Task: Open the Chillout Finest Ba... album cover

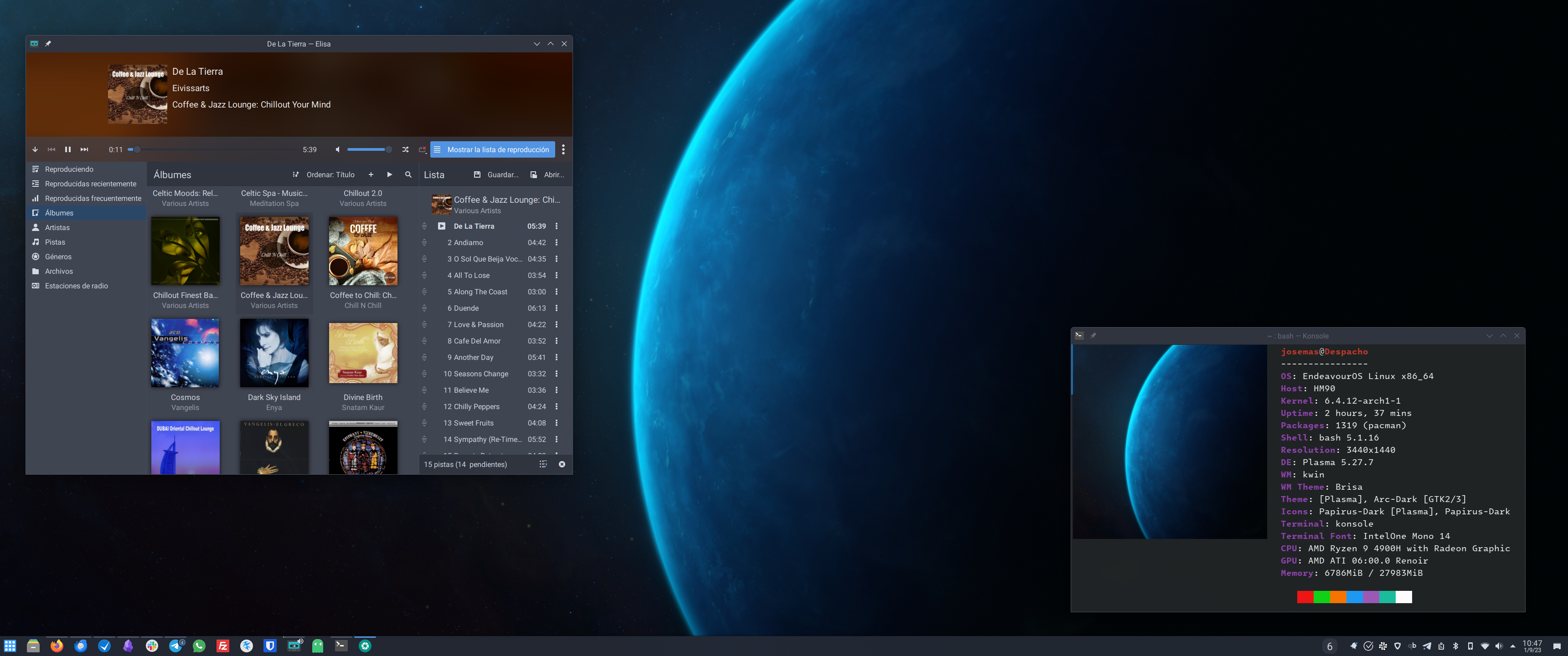Action: [185, 251]
